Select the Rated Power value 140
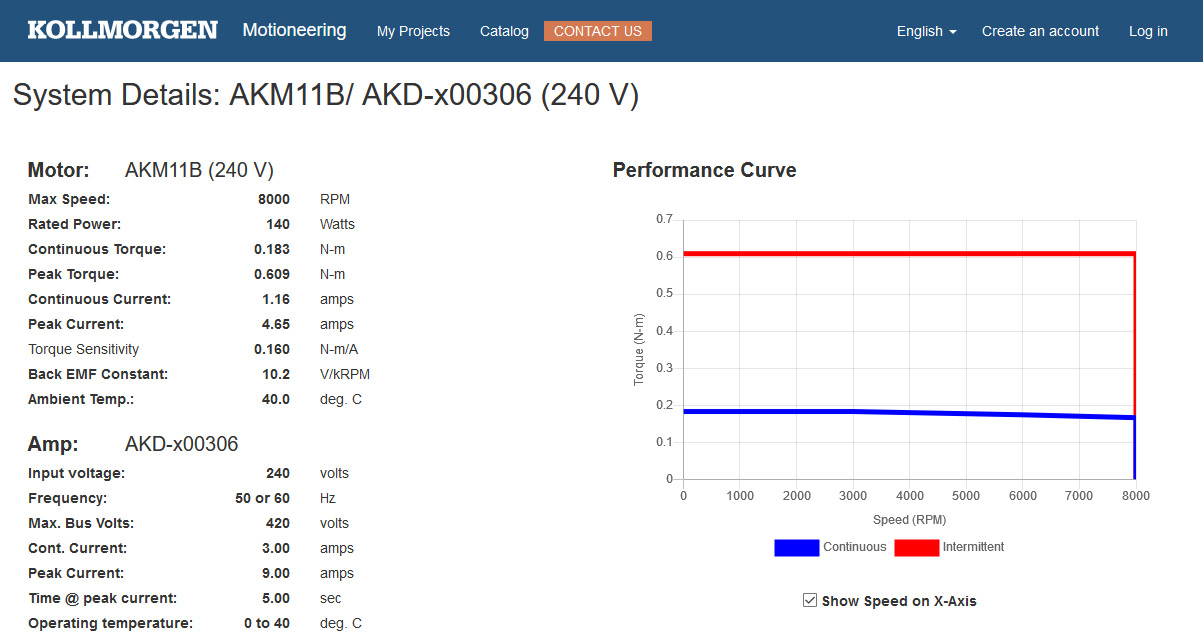Viewport: 1203px width, 635px height. tap(278, 224)
